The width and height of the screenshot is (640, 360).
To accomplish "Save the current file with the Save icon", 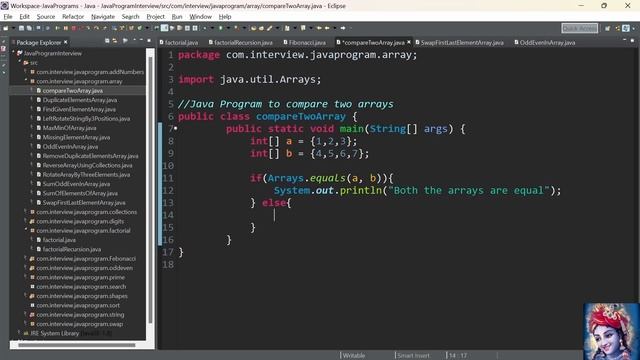I will point(21,28).
